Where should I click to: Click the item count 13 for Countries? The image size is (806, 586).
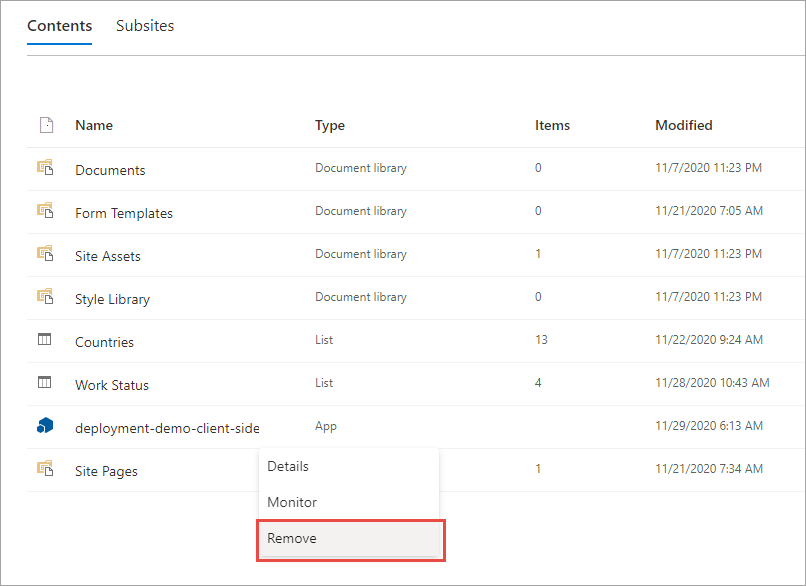[x=541, y=340]
